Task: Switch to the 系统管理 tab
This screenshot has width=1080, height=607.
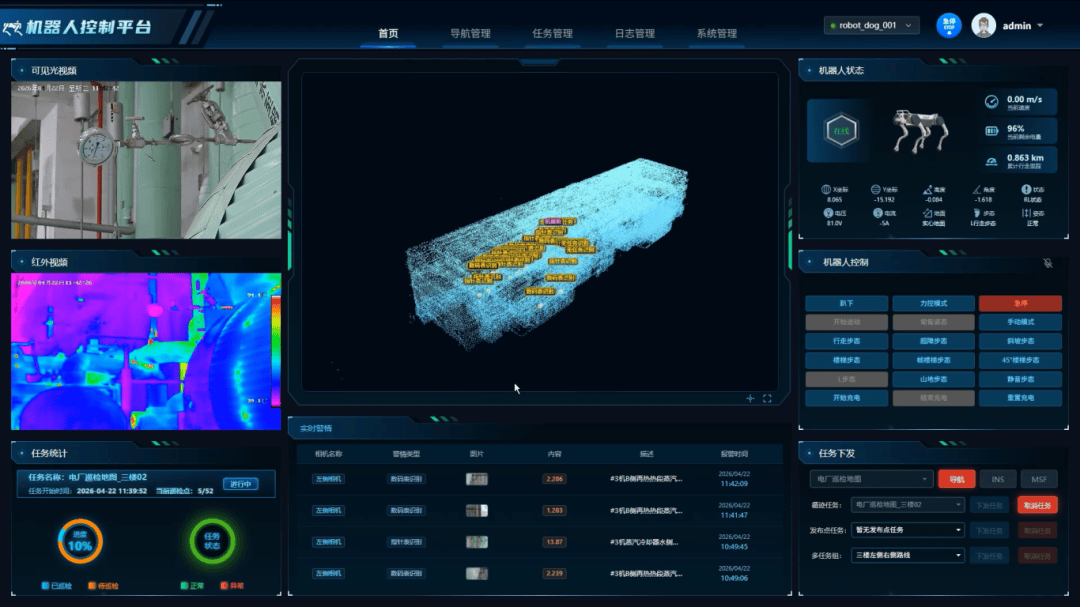Action: pos(716,33)
